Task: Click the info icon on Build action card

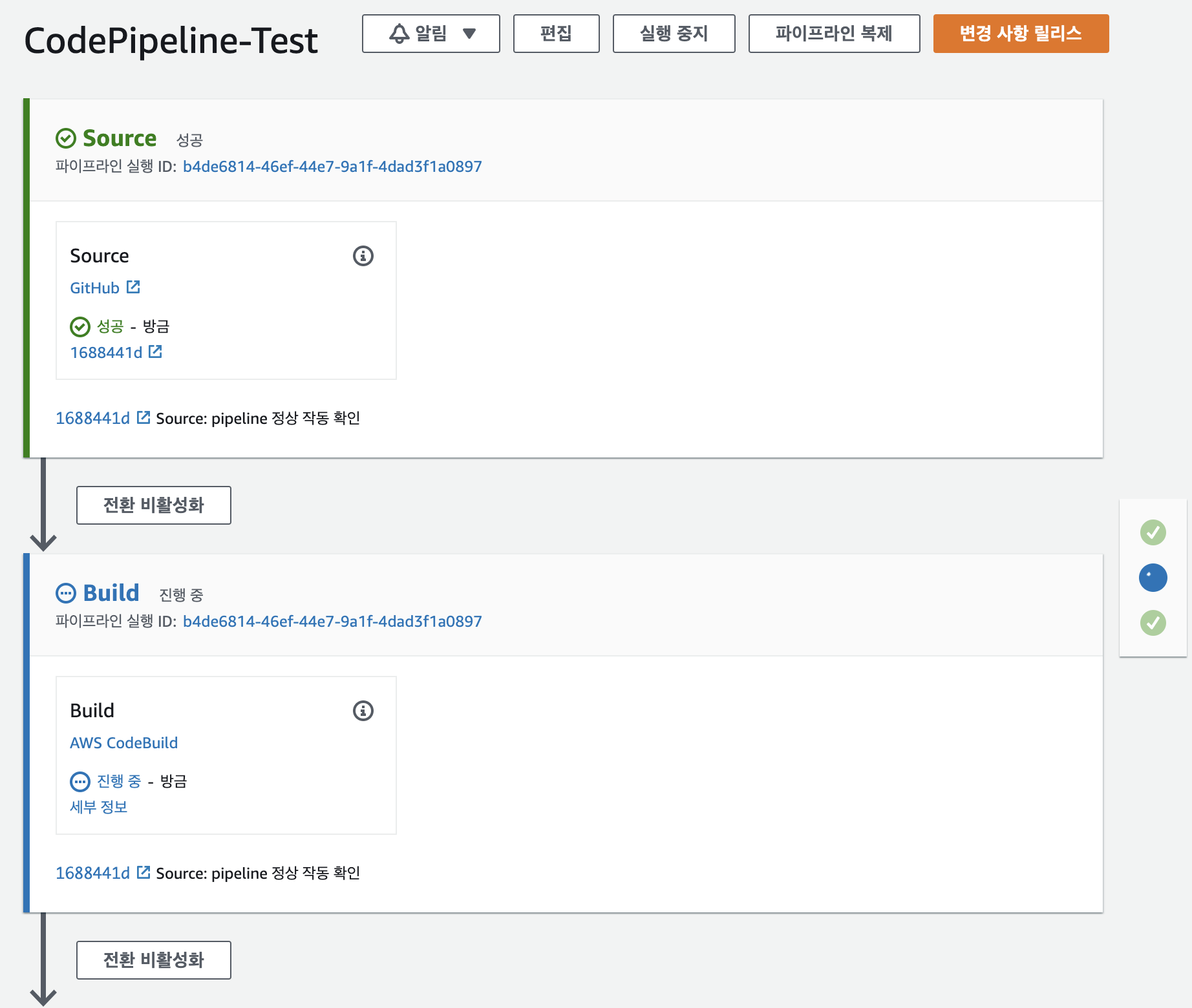Action: coord(363,711)
